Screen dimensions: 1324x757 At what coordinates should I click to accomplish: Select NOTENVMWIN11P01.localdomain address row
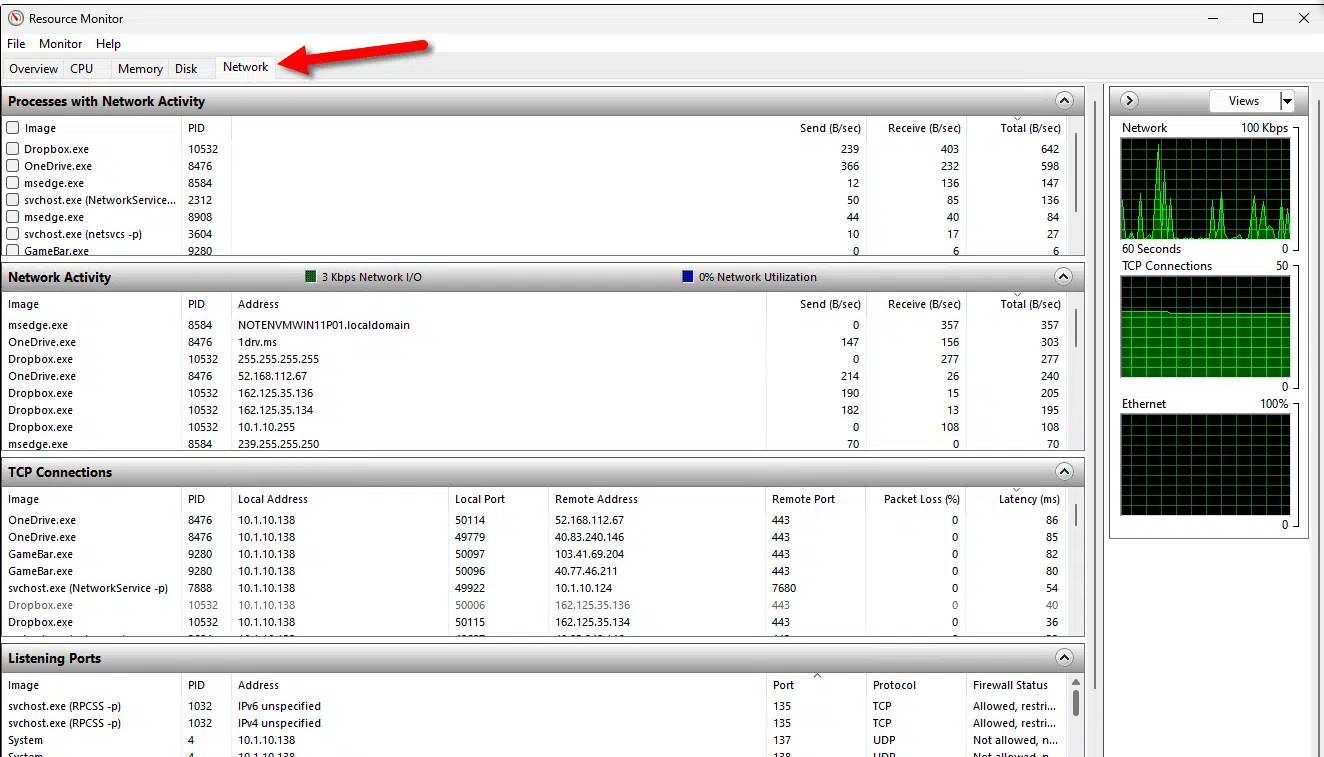click(x=536, y=325)
